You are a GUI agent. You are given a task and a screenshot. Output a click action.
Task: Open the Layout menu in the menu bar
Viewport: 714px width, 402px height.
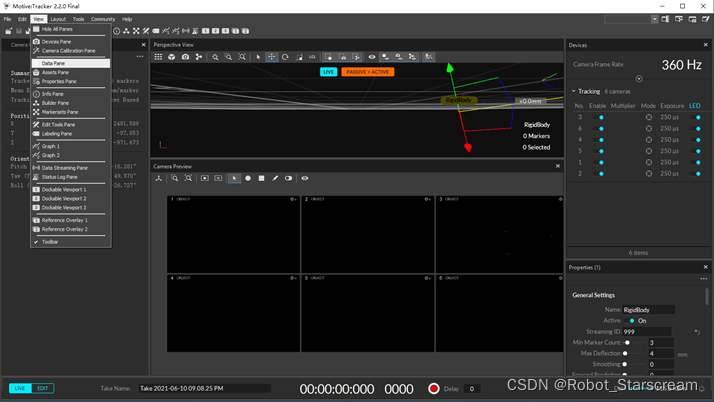tap(58, 19)
